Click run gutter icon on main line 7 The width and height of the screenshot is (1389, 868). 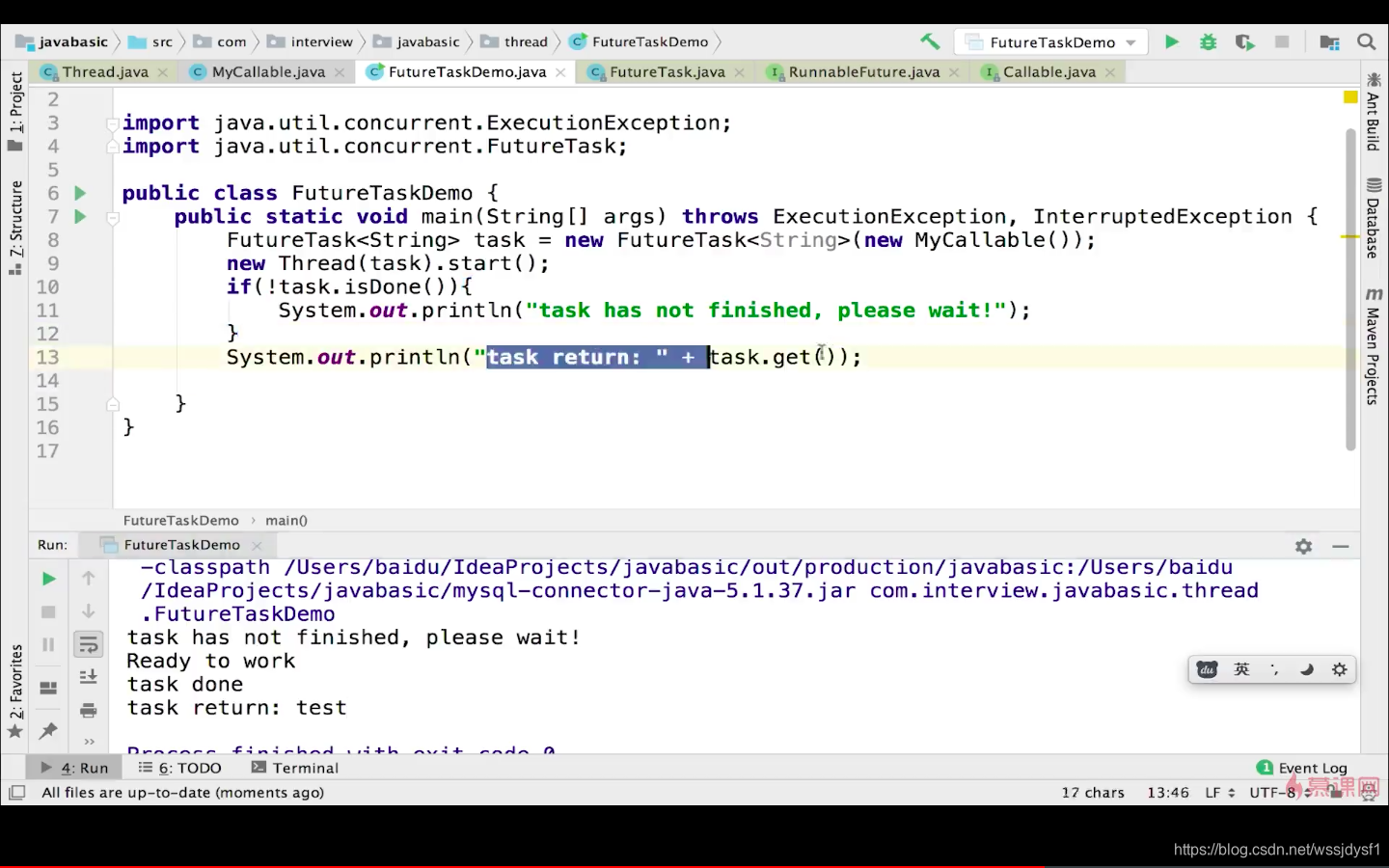80,217
